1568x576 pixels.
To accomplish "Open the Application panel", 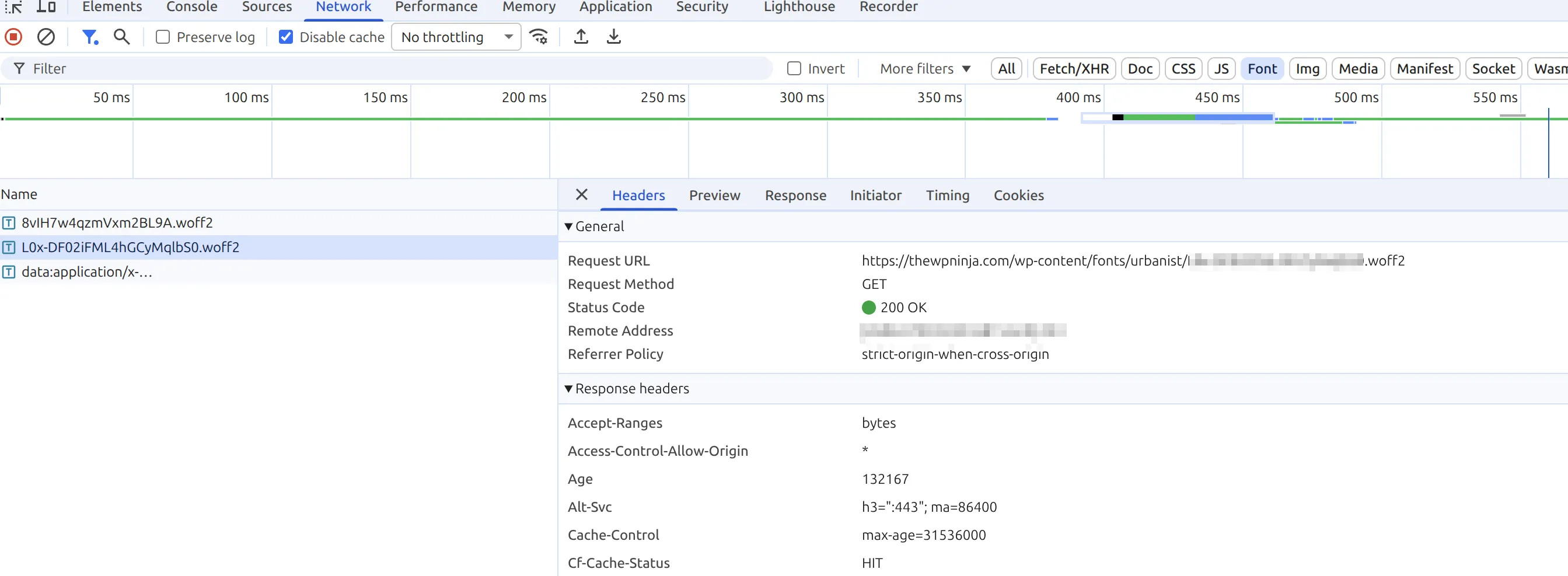I will (x=616, y=6).
